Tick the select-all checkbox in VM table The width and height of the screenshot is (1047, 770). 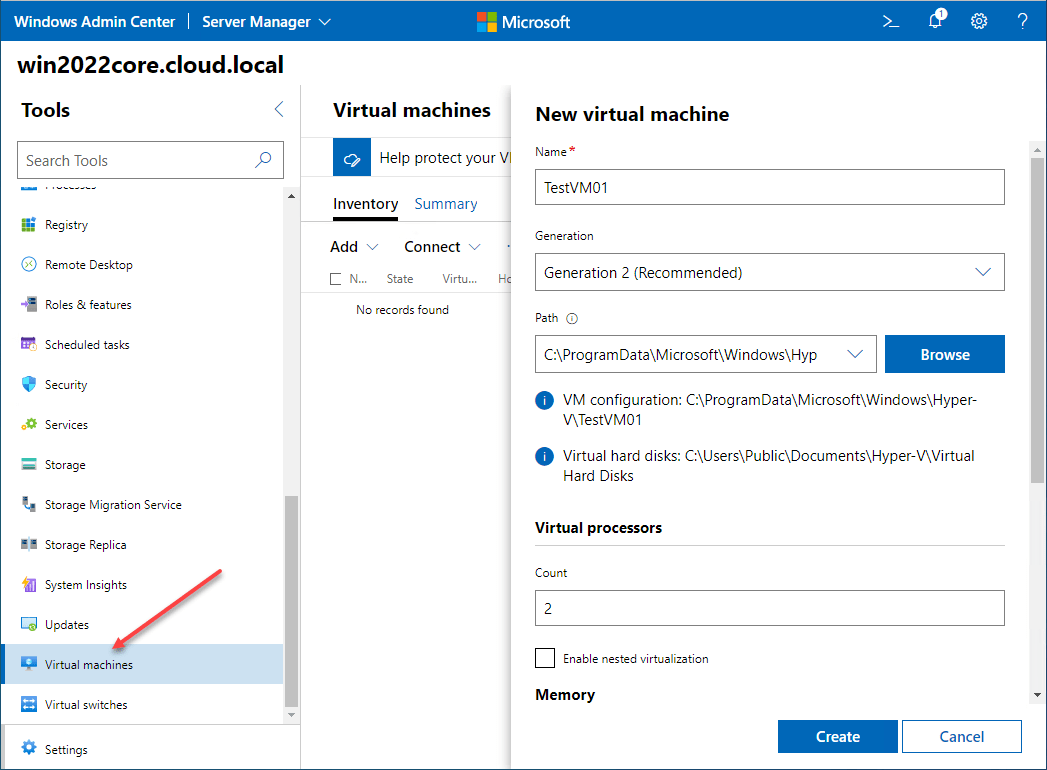click(x=336, y=279)
